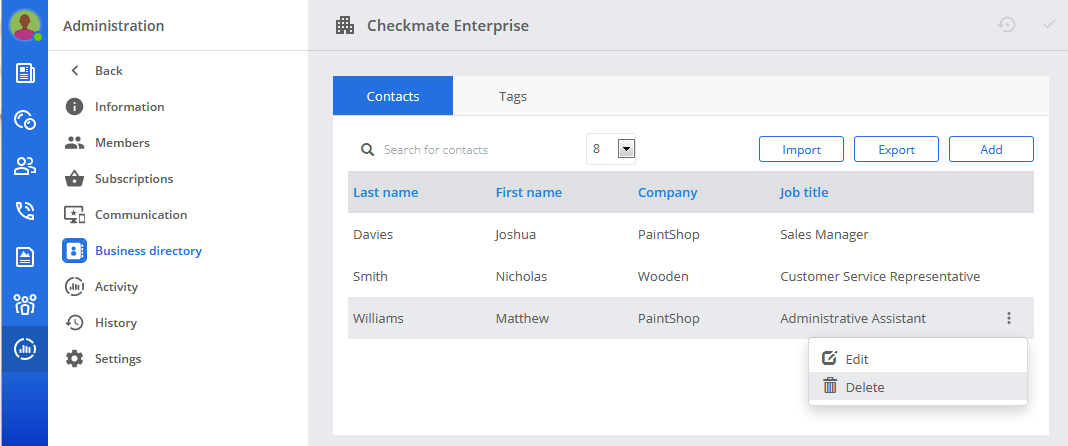Click the History clock icon
Image resolution: width=1068 pixels, height=446 pixels.
[x=74, y=323]
